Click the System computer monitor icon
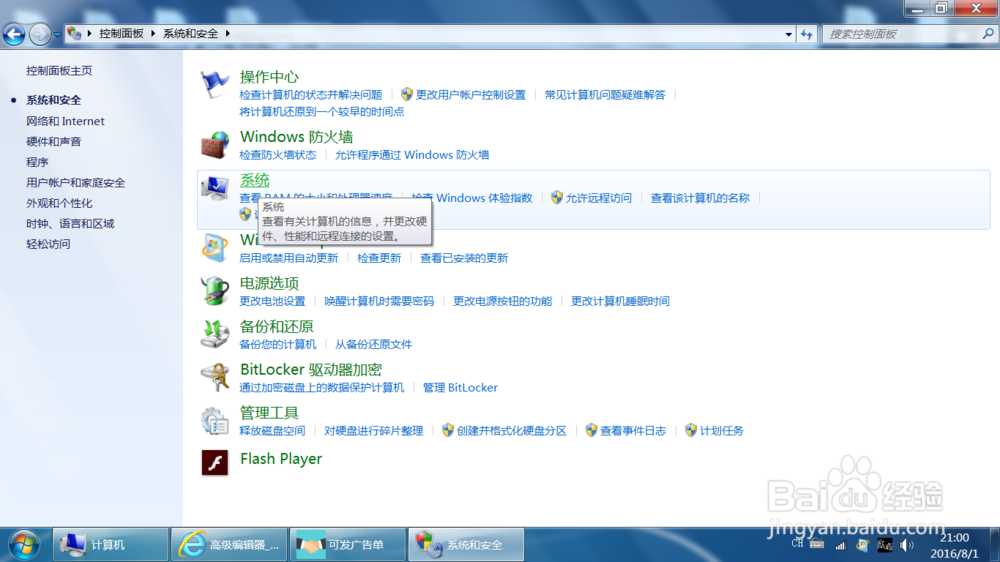This screenshot has height=562, width=1000. coord(215,188)
